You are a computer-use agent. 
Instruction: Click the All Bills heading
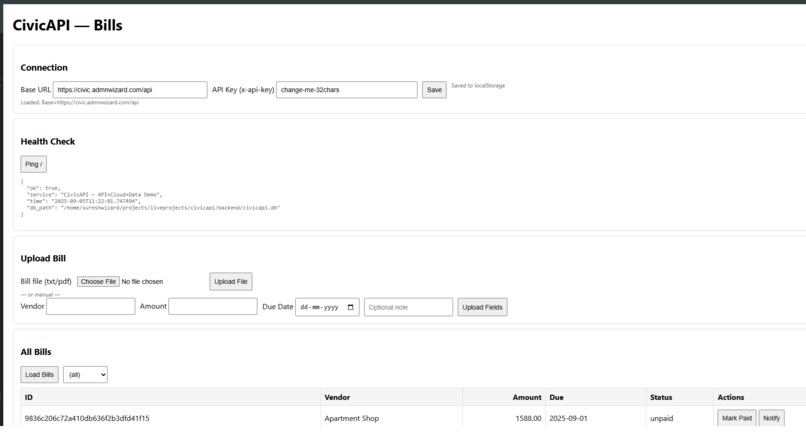click(36, 352)
